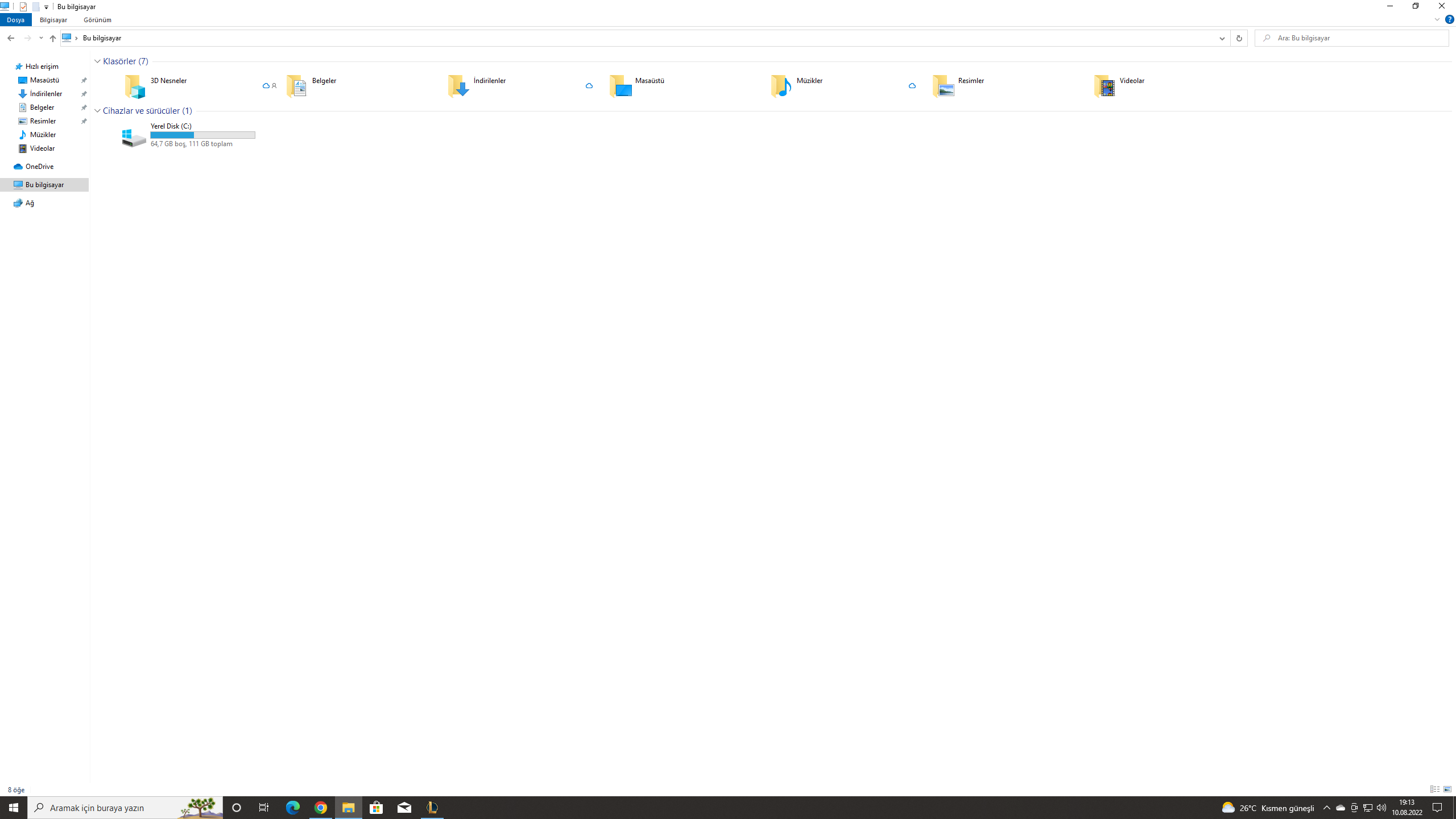Collapse the Cihazlar ve sürücüler group
Image resolution: width=1456 pixels, height=819 pixels.
(97, 111)
